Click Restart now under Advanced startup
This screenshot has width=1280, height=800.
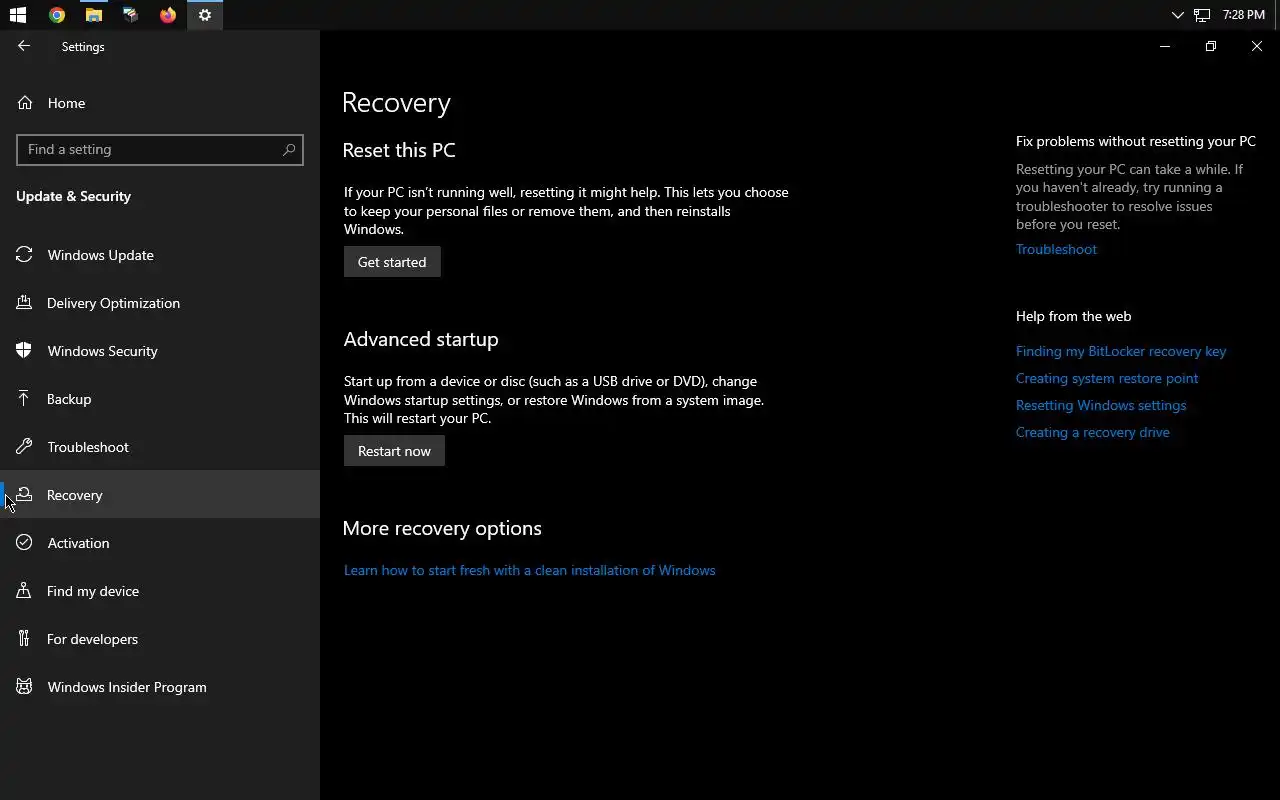pos(394,451)
